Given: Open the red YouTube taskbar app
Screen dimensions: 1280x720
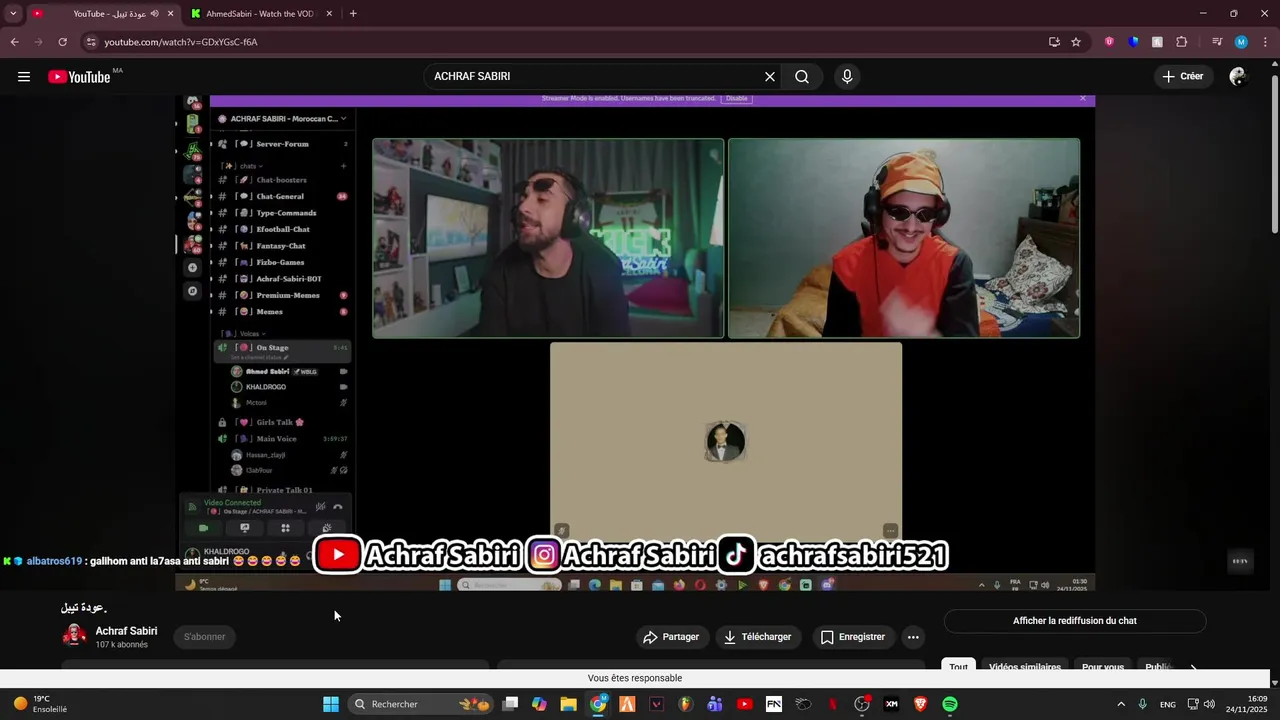Looking at the screenshot, I should coord(744,704).
